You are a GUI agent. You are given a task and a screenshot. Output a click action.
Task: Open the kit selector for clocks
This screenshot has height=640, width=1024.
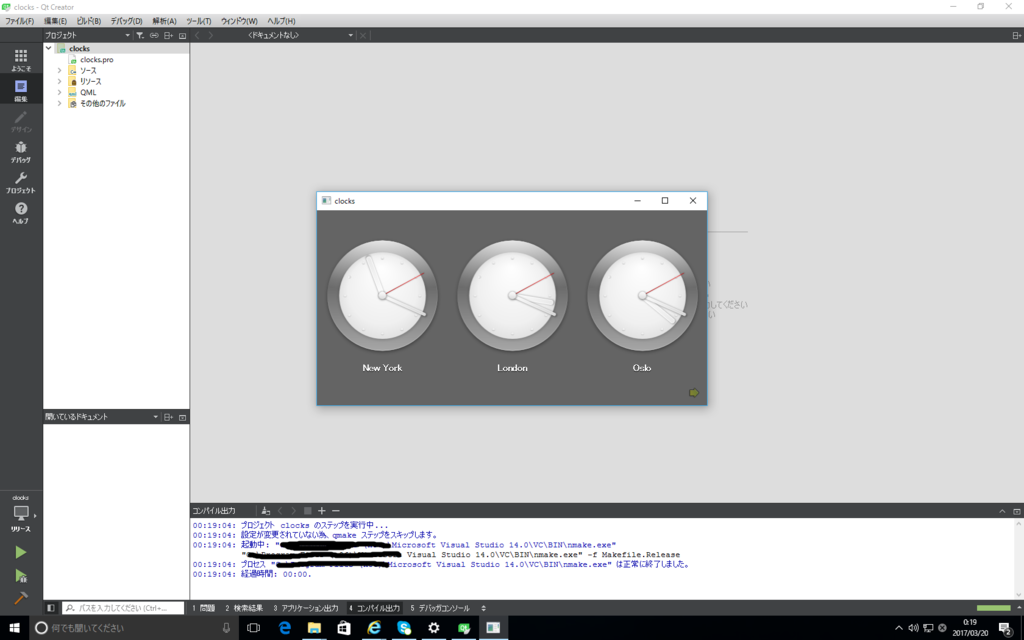(21, 513)
